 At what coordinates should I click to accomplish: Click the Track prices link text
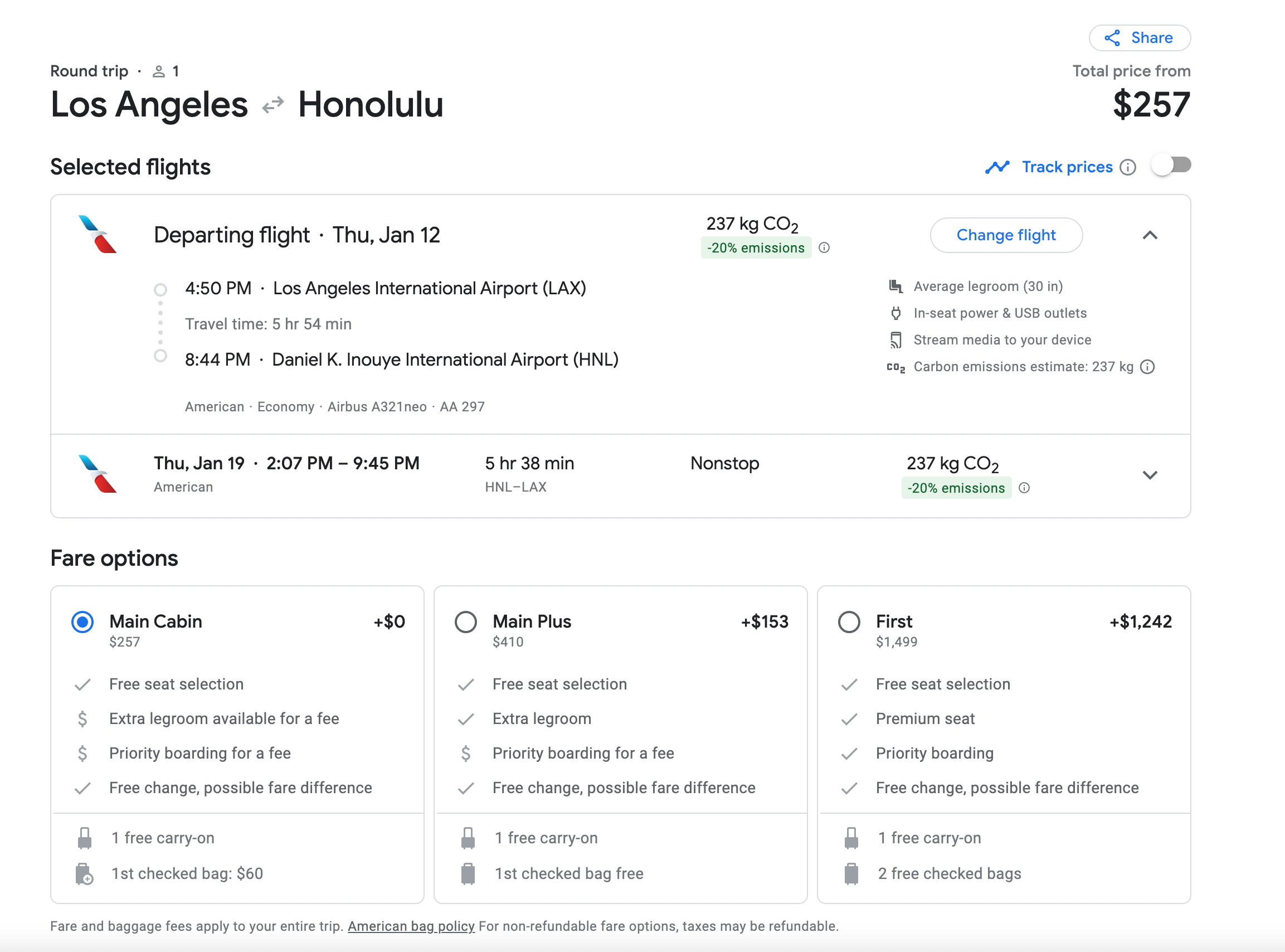(1067, 167)
